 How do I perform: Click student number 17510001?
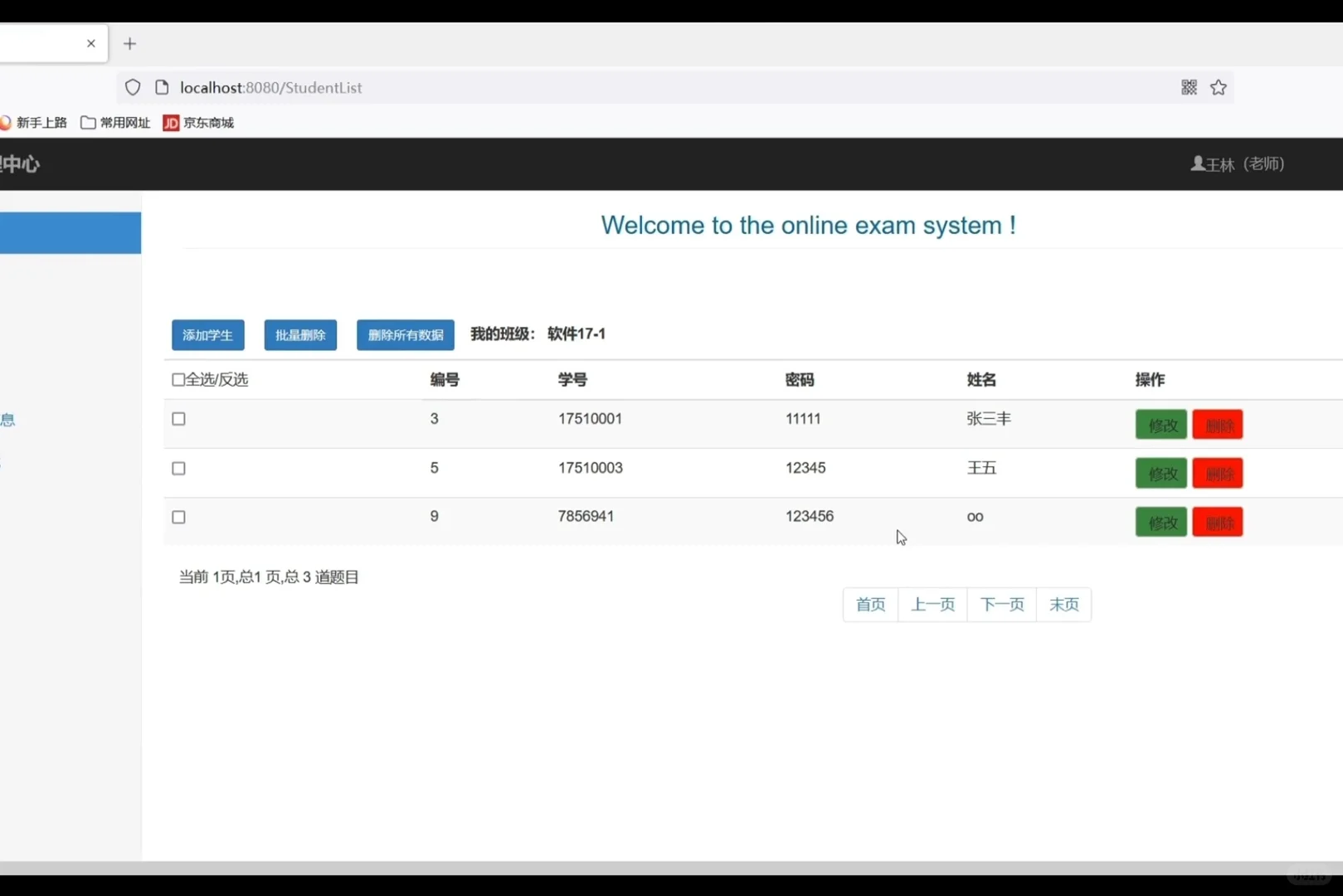[590, 419]
